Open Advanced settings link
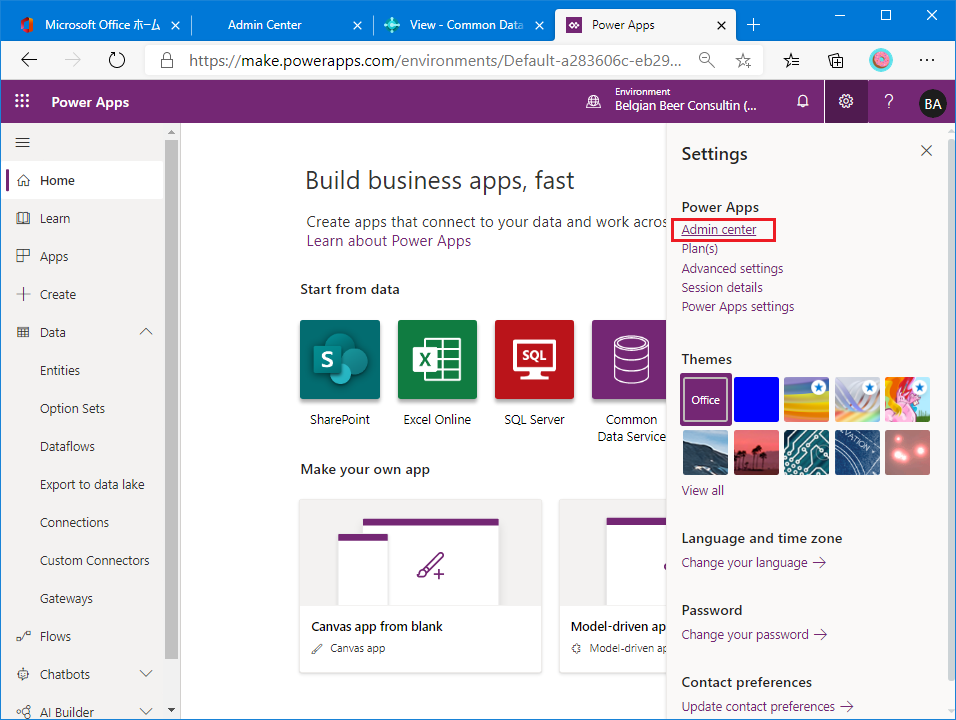Viewport: 956px width, 720px height. point(732,268)
